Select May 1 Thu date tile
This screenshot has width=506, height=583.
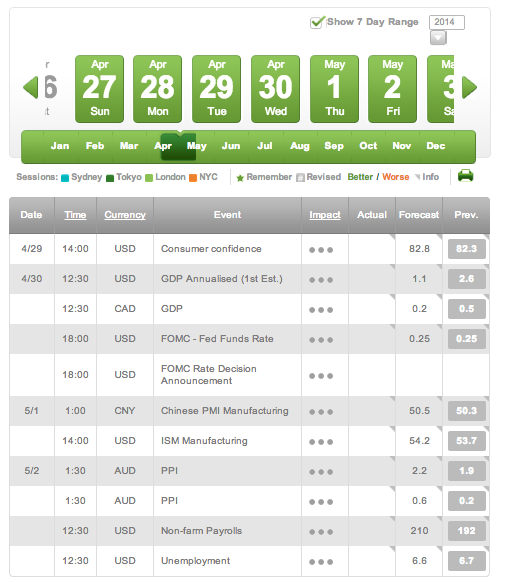click(x=334, y=89)
